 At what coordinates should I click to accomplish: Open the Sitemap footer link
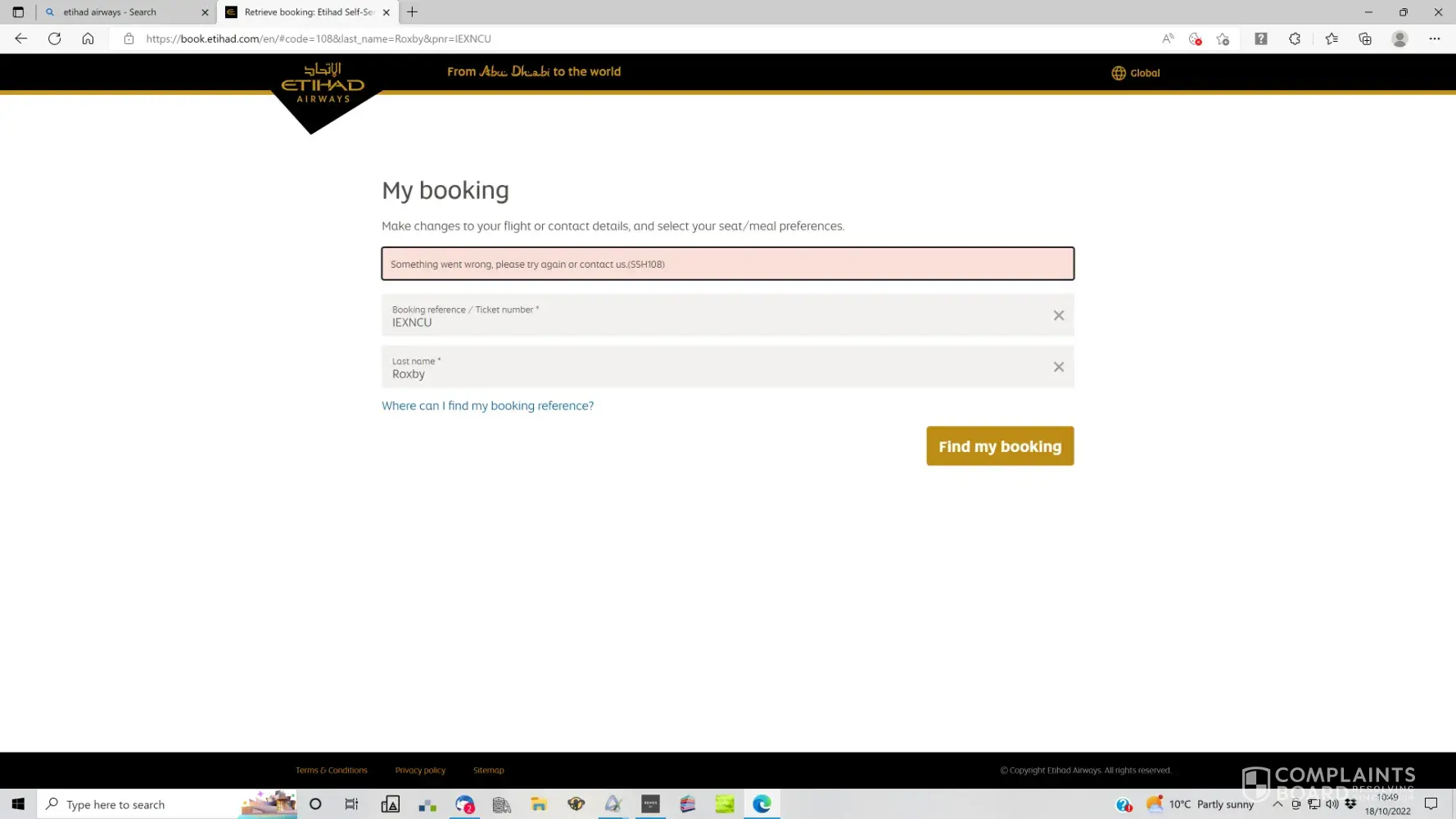pyautogui.click(x=488, y=771)
